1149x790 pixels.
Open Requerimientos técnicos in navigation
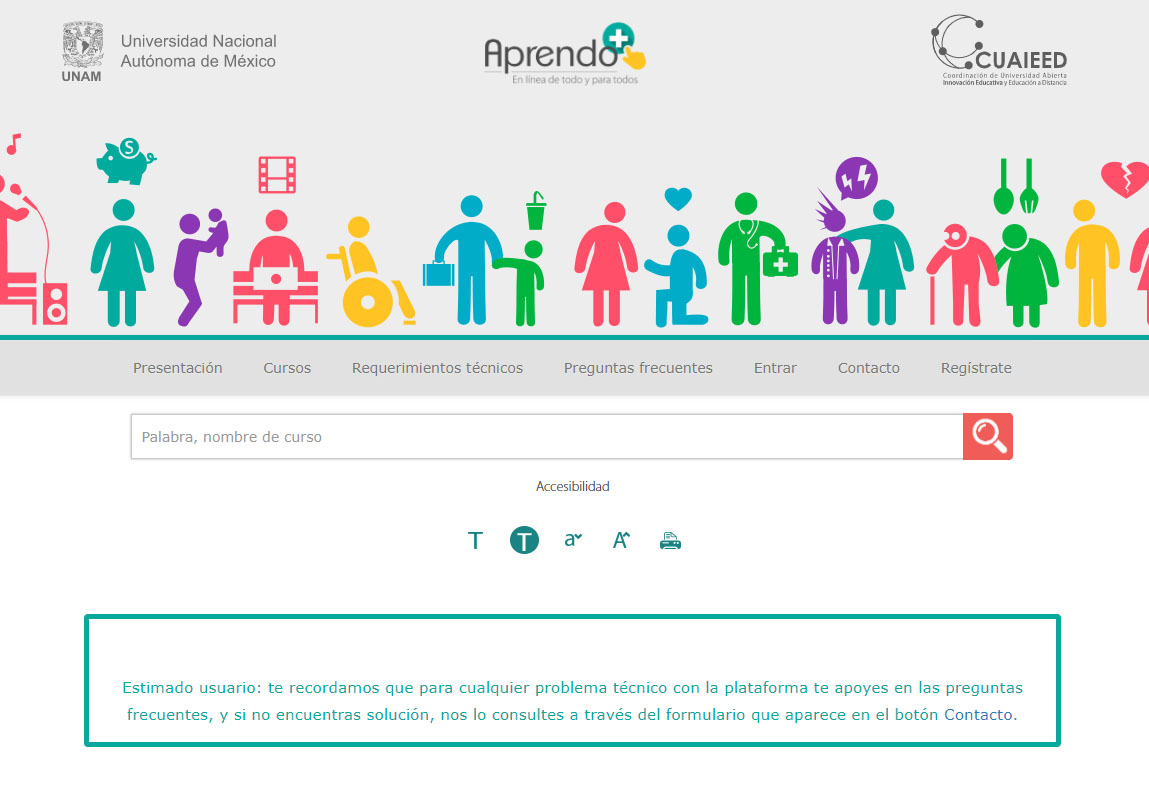437,368
